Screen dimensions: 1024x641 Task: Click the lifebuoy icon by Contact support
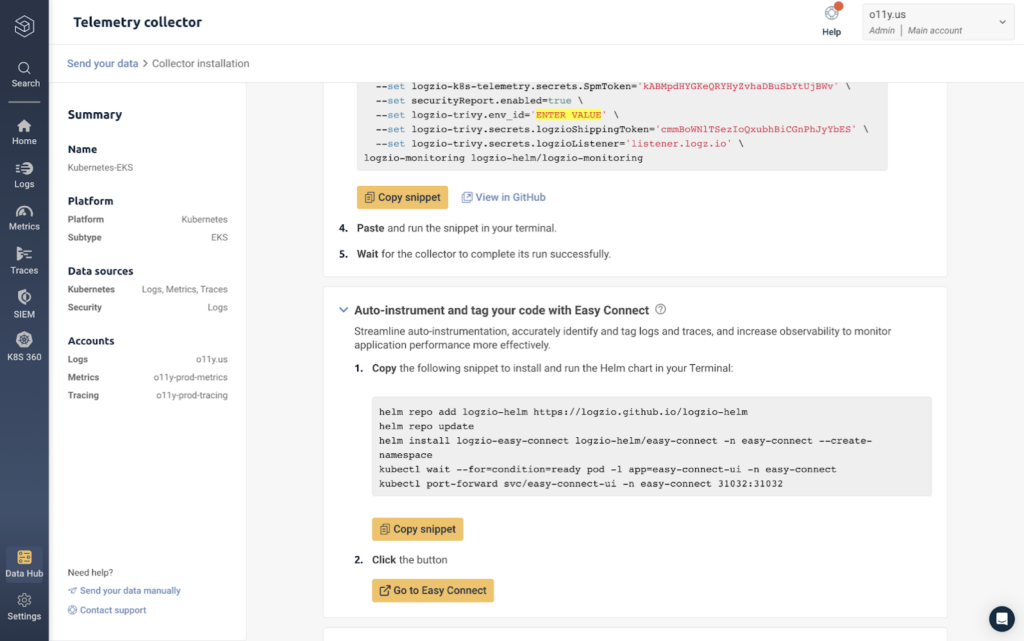[x=72, y=610]
